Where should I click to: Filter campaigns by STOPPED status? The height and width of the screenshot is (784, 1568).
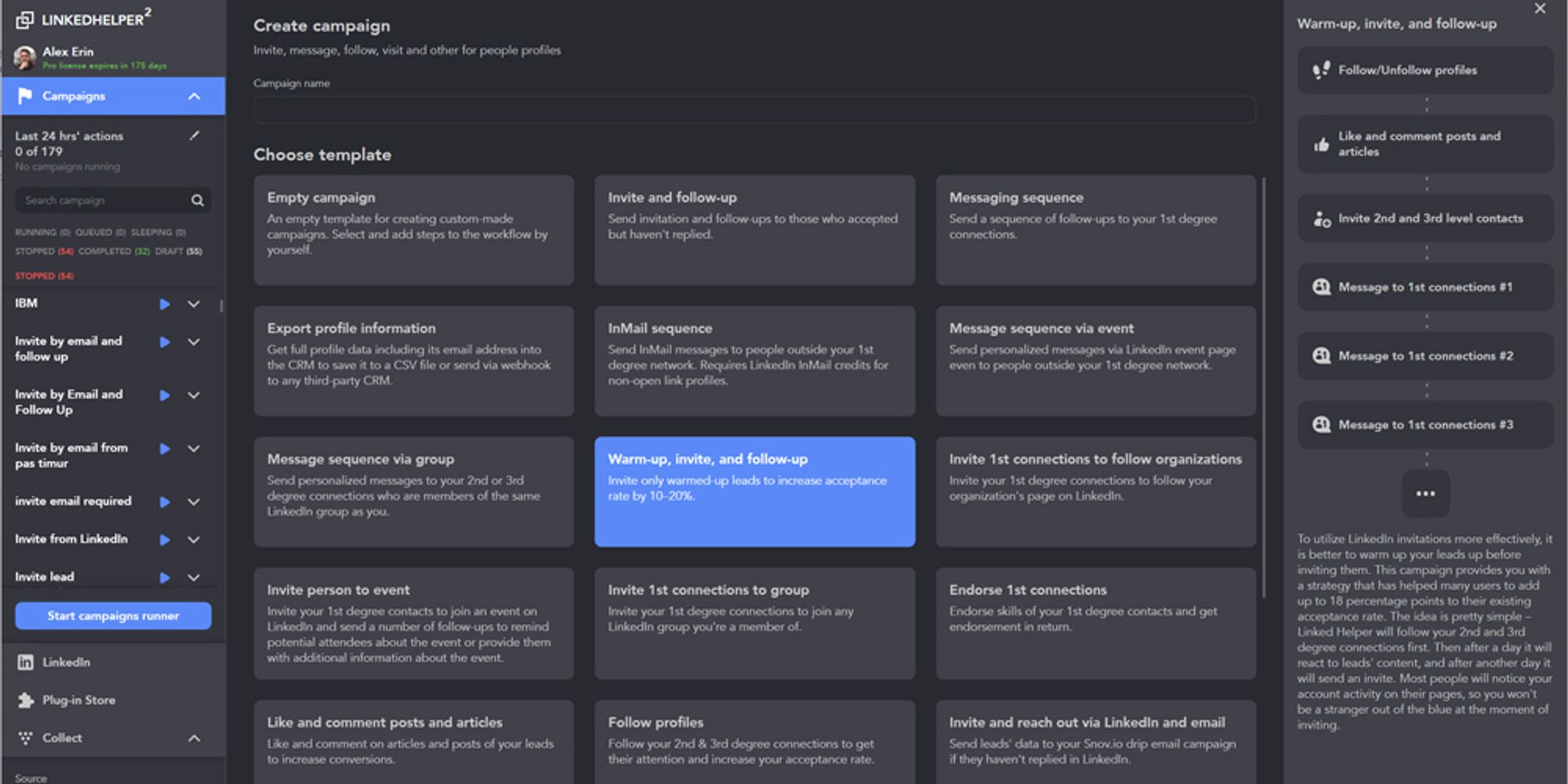pos(44,252)
